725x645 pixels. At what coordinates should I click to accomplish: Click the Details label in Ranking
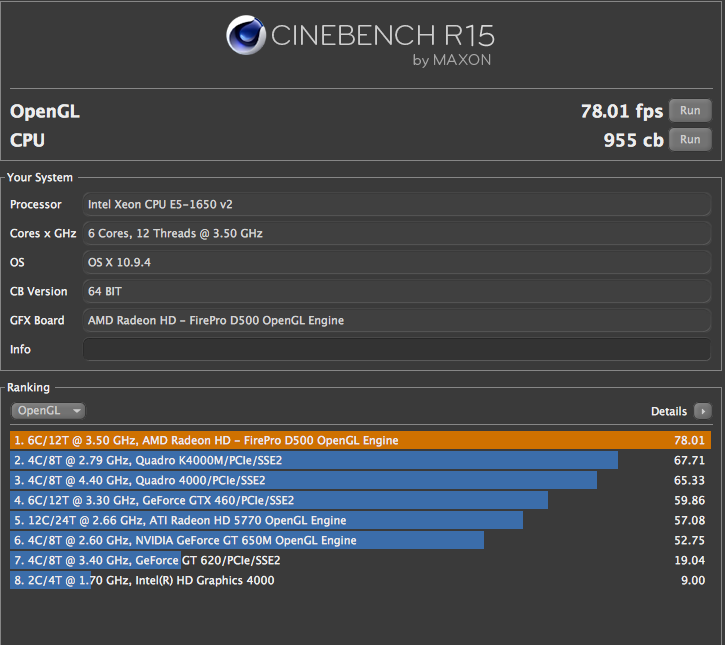coord(669,412)
